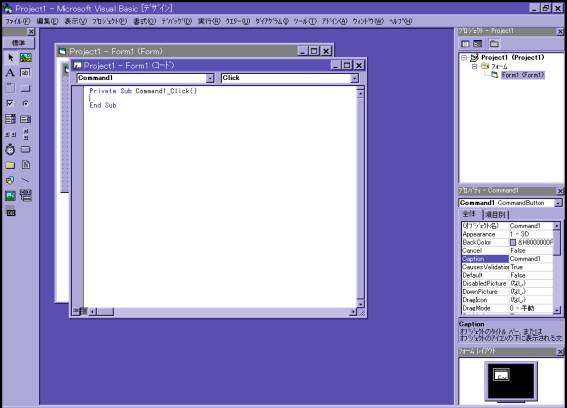This screenshot has height=408, width=567.
Task: Select the Data control tool
Action: [25, 196]
